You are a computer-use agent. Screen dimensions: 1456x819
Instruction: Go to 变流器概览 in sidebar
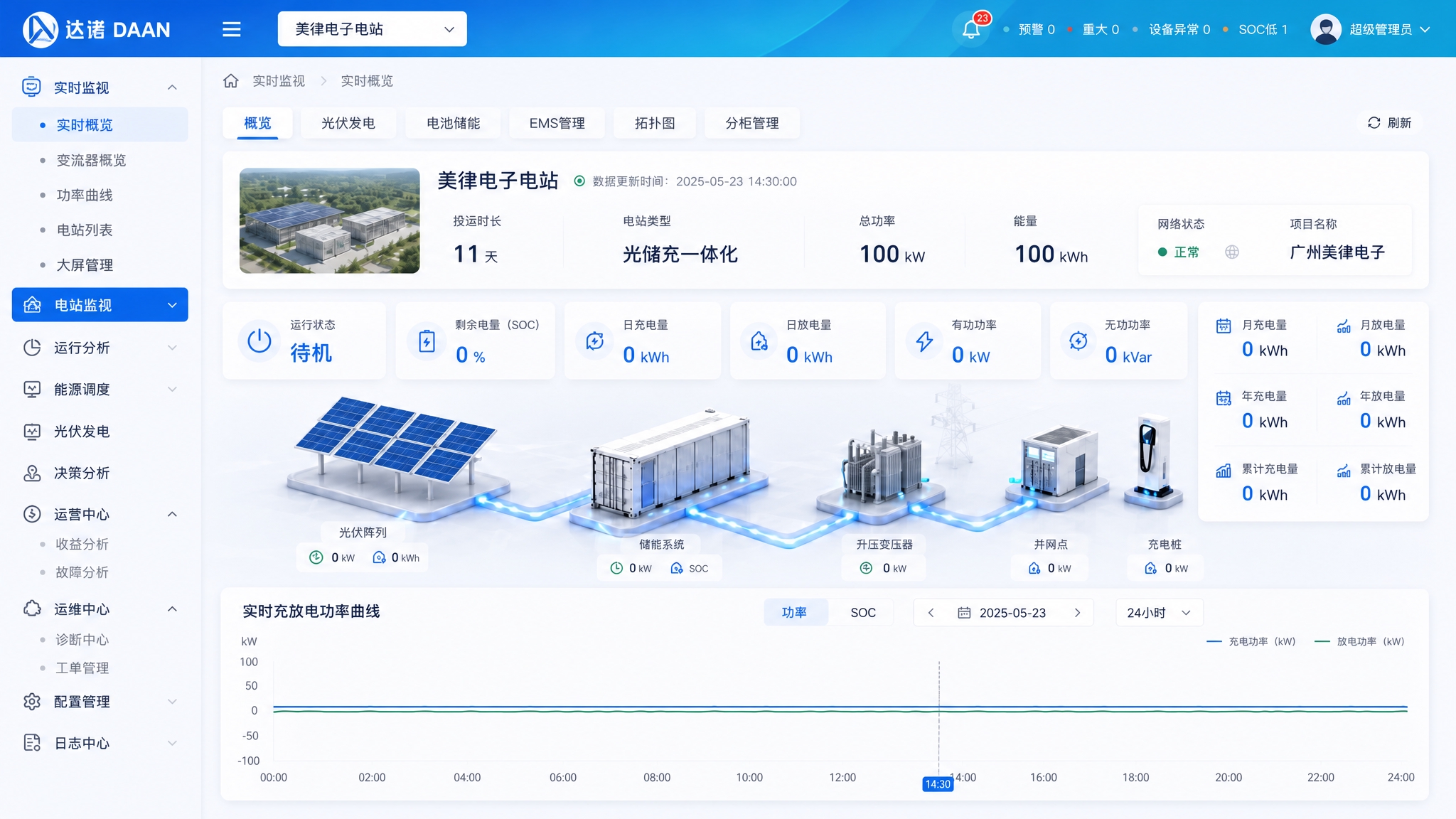(92, 160)
